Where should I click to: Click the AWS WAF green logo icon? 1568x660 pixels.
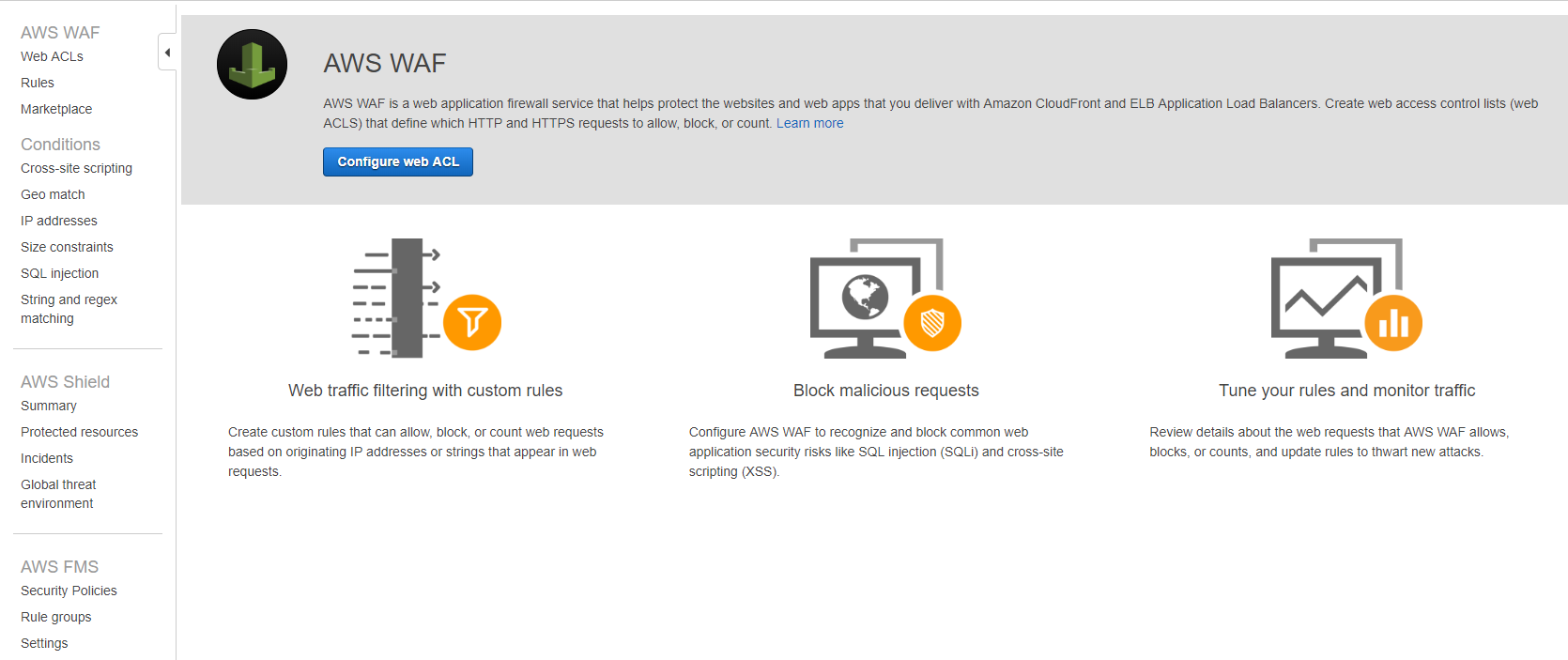click(x=252, y=64)
